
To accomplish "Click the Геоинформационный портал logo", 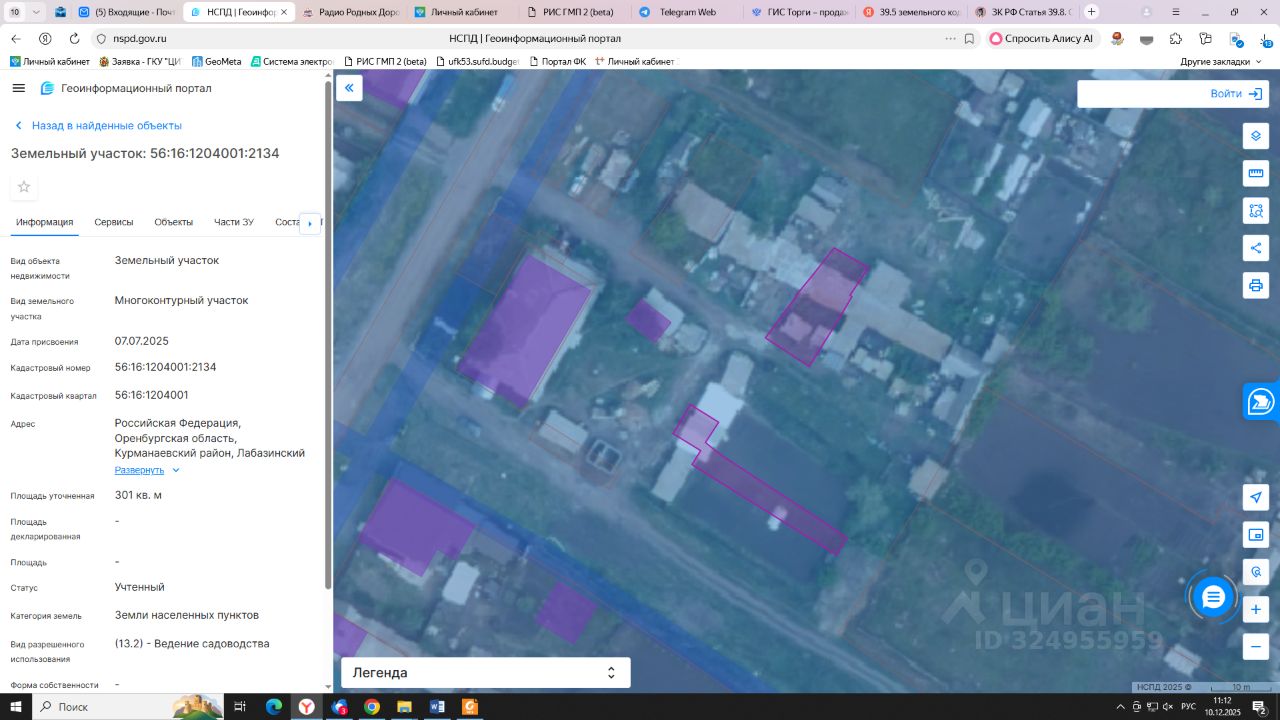I will pos(126,88).
